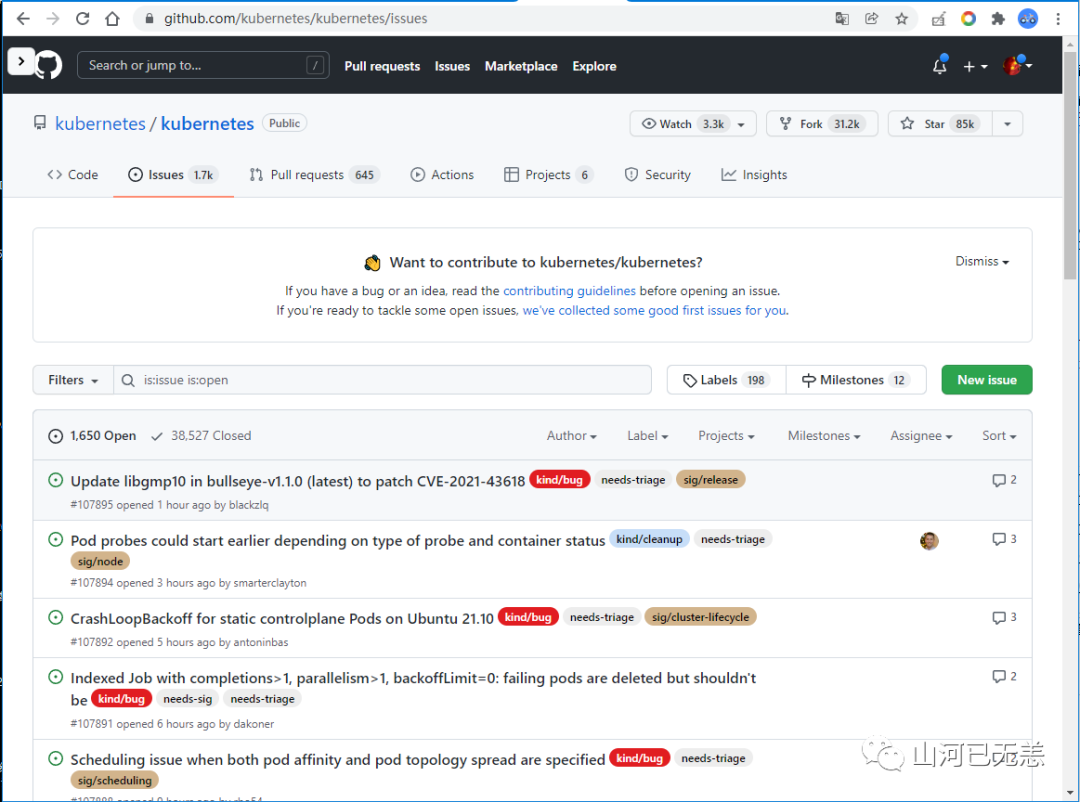The image size is (1080, 802).
Task: Open Marketplace in top navigation
Action: [521, 66]
